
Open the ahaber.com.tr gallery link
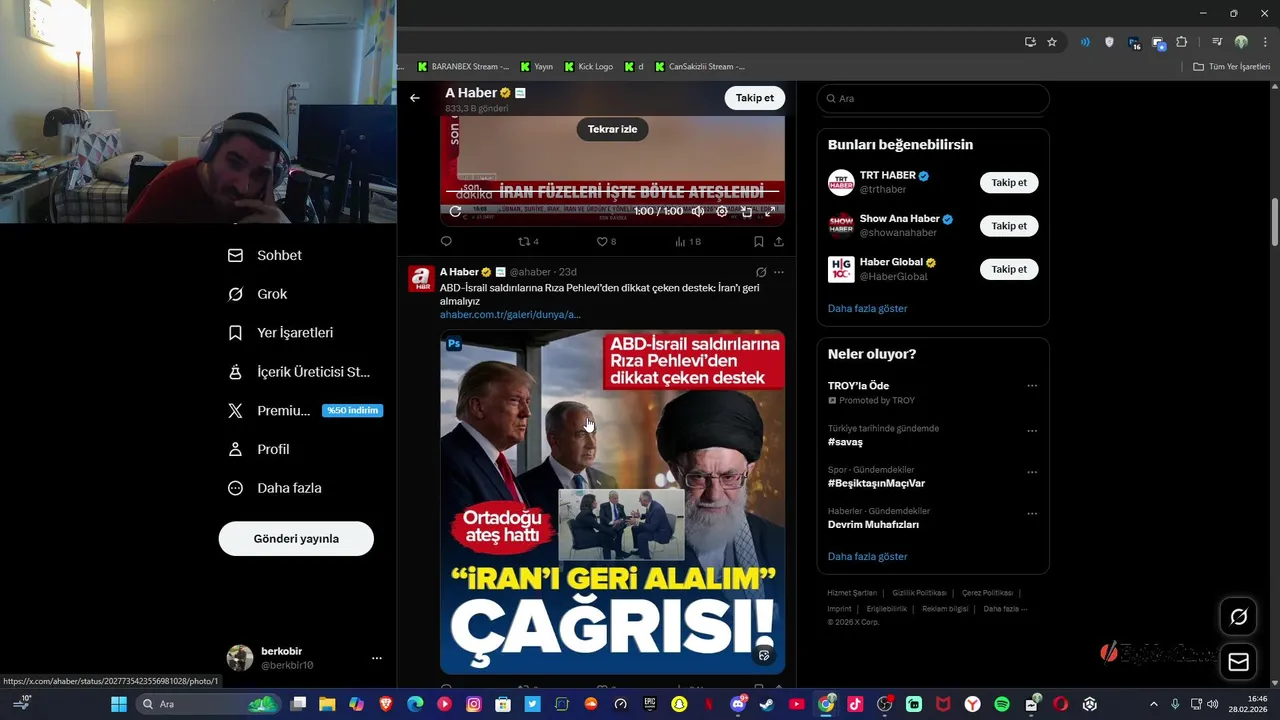(510, 314)
